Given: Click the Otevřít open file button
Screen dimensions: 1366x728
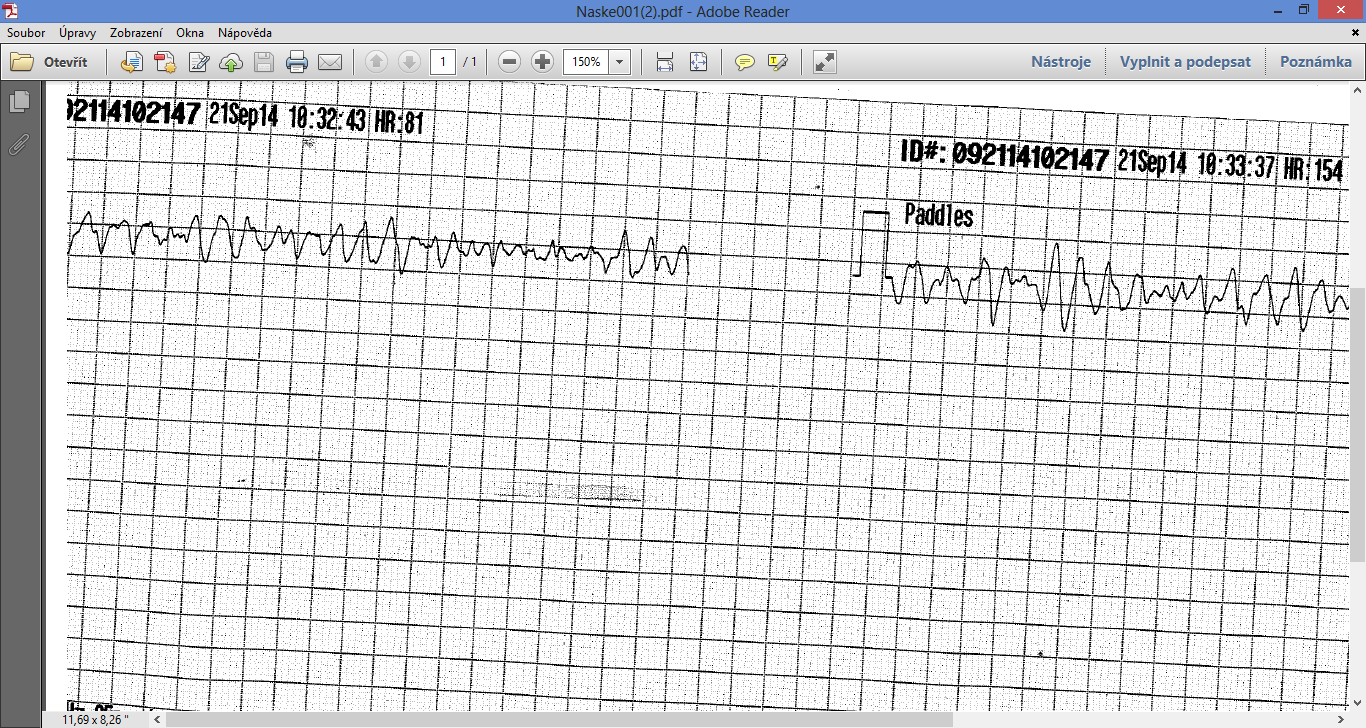Looking at the screenshot, I should pos(49,62).
